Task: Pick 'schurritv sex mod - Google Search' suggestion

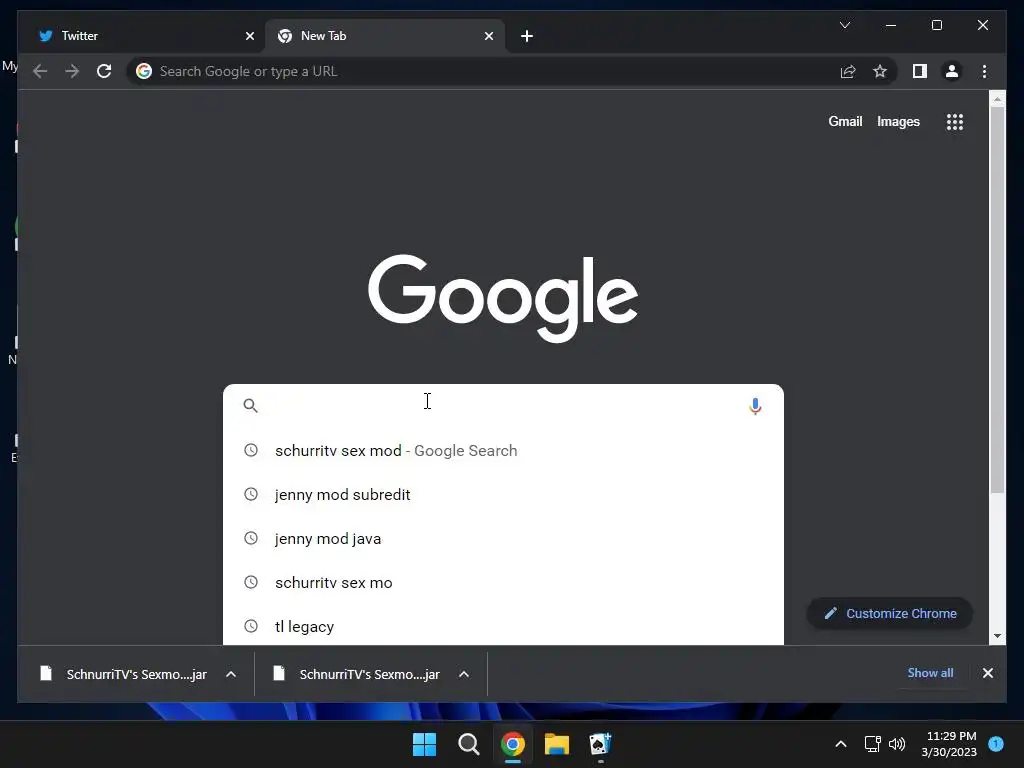Action: click(x=503, y=451)
